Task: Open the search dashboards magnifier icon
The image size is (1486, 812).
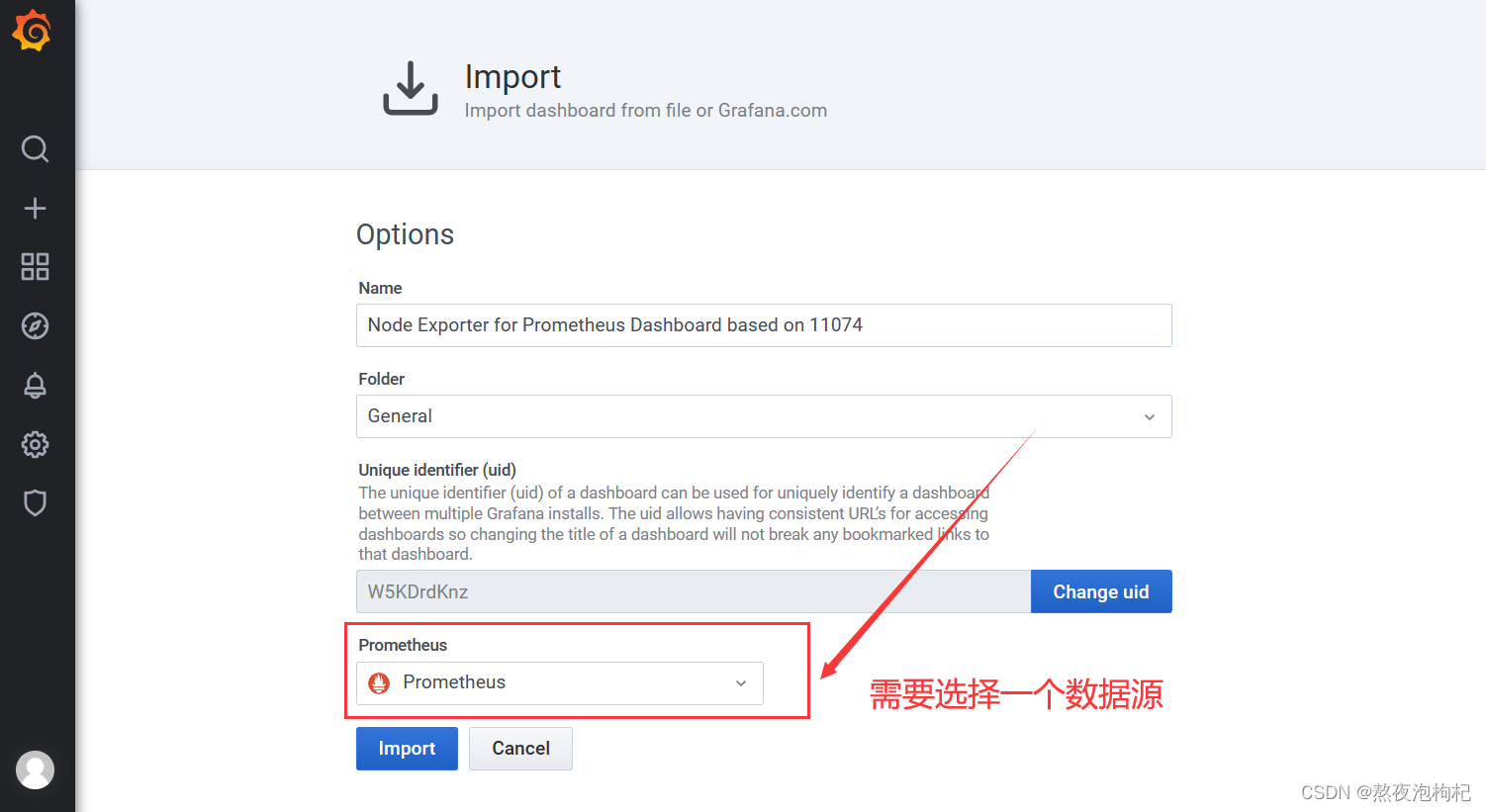Action: 35,148
